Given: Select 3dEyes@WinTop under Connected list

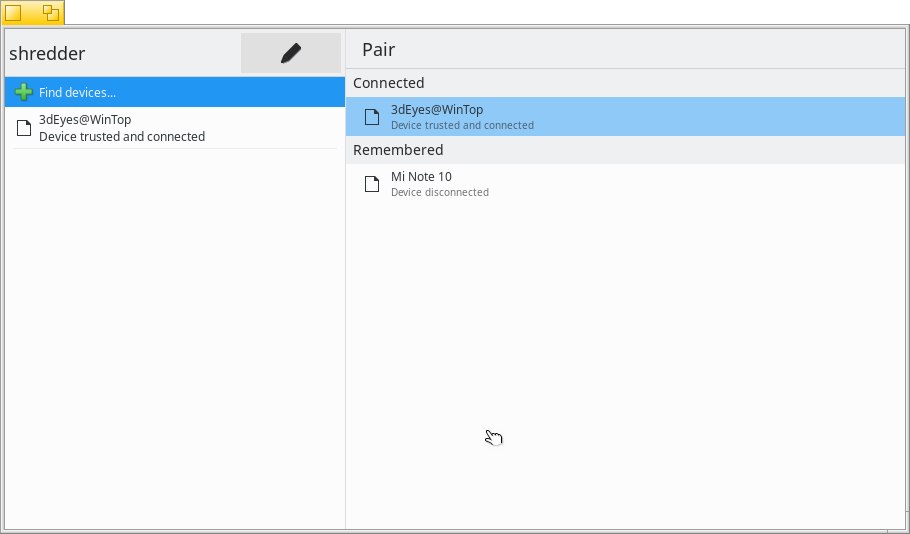Looking at the screenshot, I should pyautogui.click(x=626, y=117).
